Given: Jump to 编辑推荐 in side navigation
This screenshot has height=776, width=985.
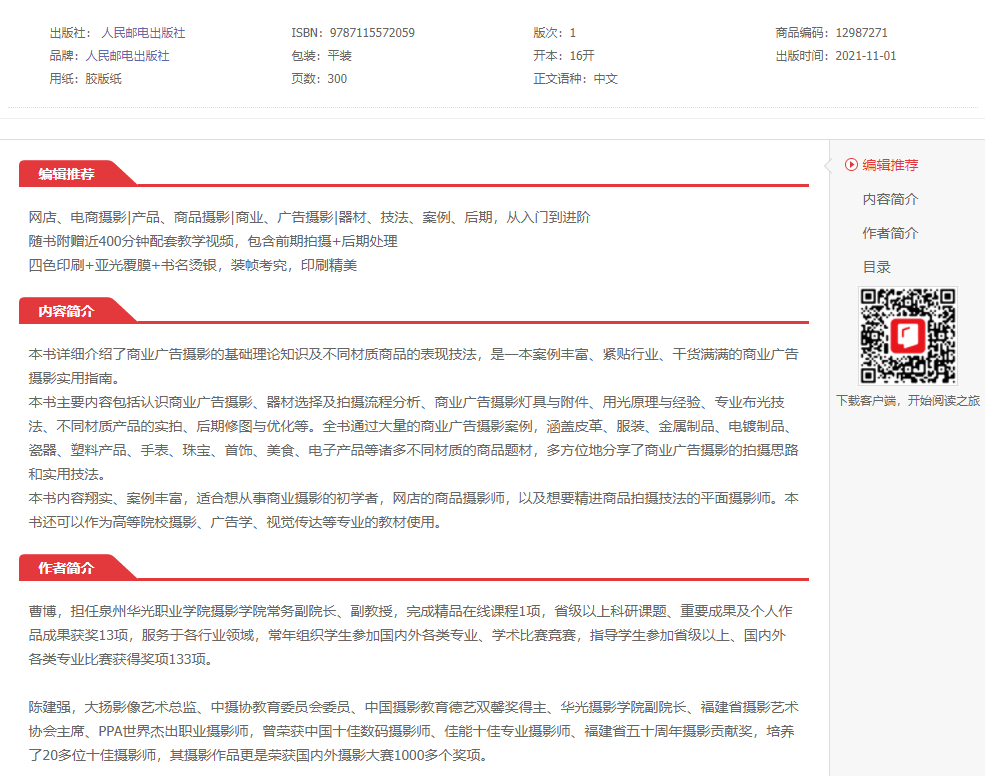Looking at the screenshot, I should tap(890, 165).
